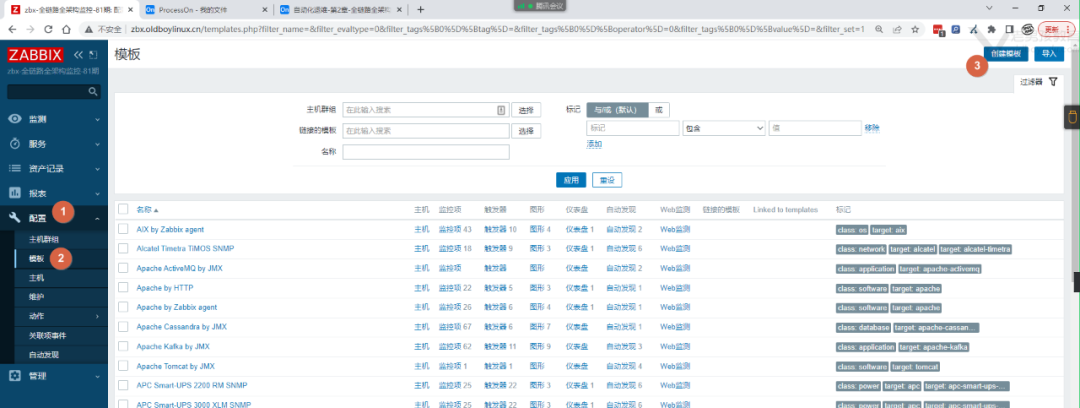Click the bar chart icon beside 报表
Screen dimensions: 1080x408
(15, 193)
